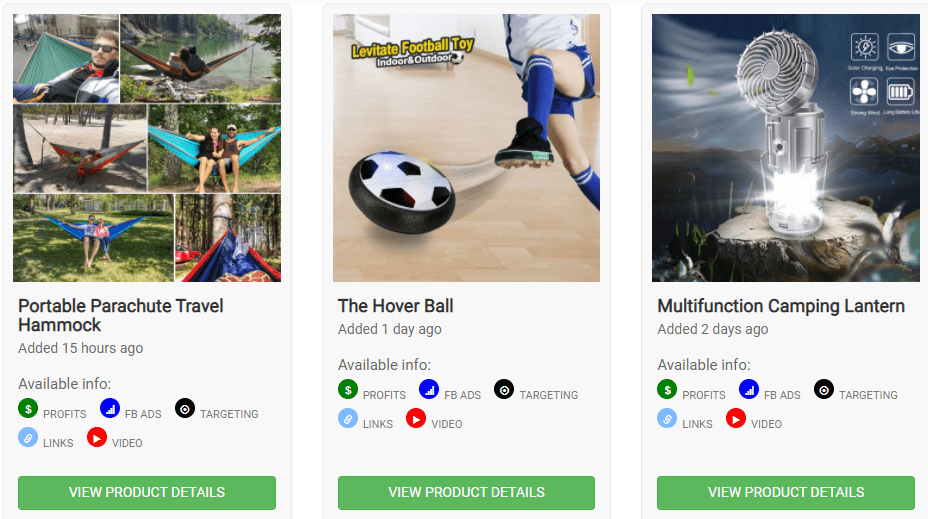
Task: Click the Links icon for Camping Lantern
Action: tap(667, 418)
